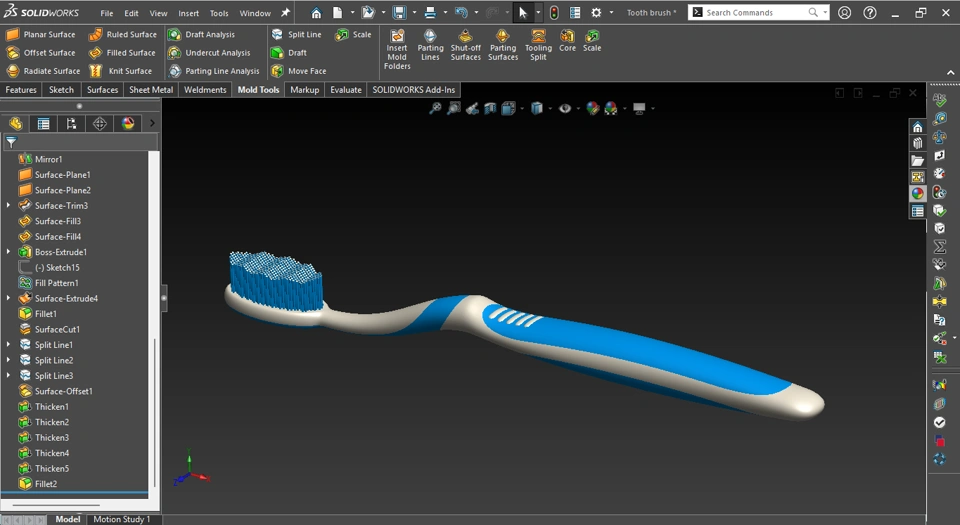This screenshot has width=960, height=525.
Task: Open the DisplayManager tab
Action: [x=127, y=124]
